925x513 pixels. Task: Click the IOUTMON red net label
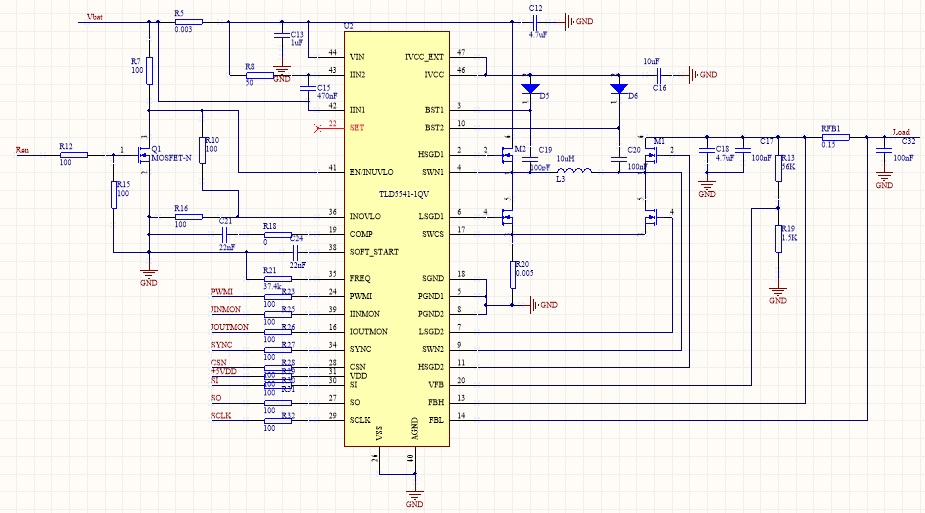pos(230,327)
